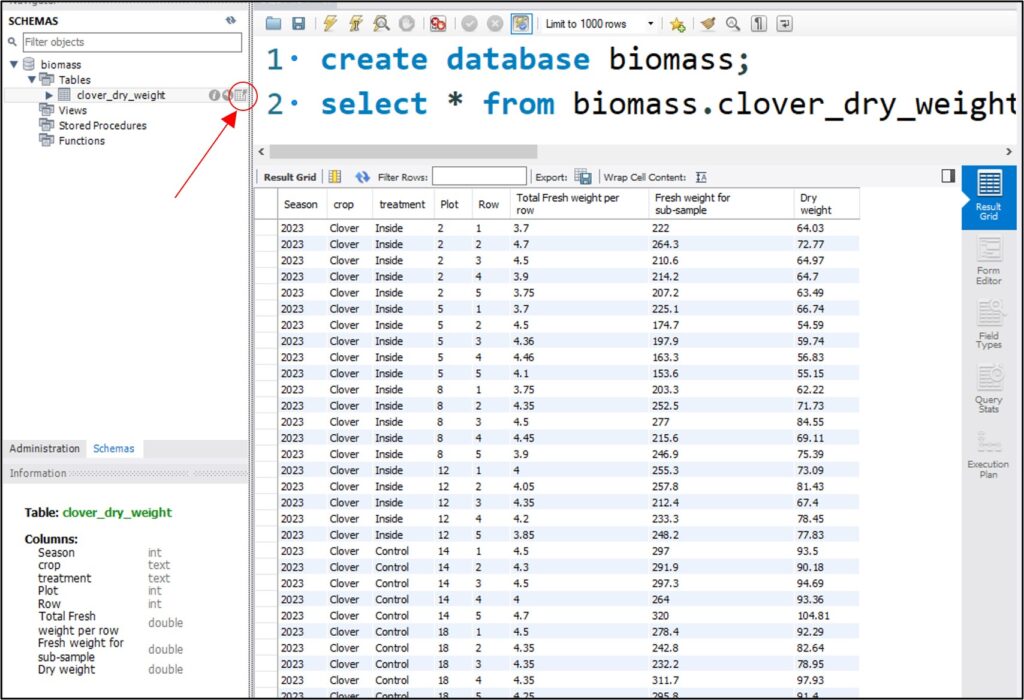Click the Execute query lightning bolt icon

tap(329, 24)
